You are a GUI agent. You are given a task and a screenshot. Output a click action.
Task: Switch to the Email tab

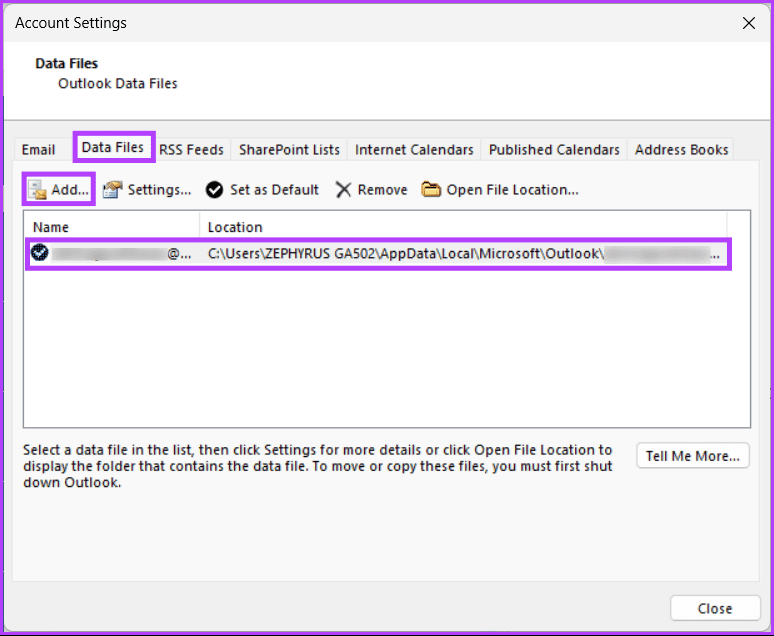tap(38, 150)
